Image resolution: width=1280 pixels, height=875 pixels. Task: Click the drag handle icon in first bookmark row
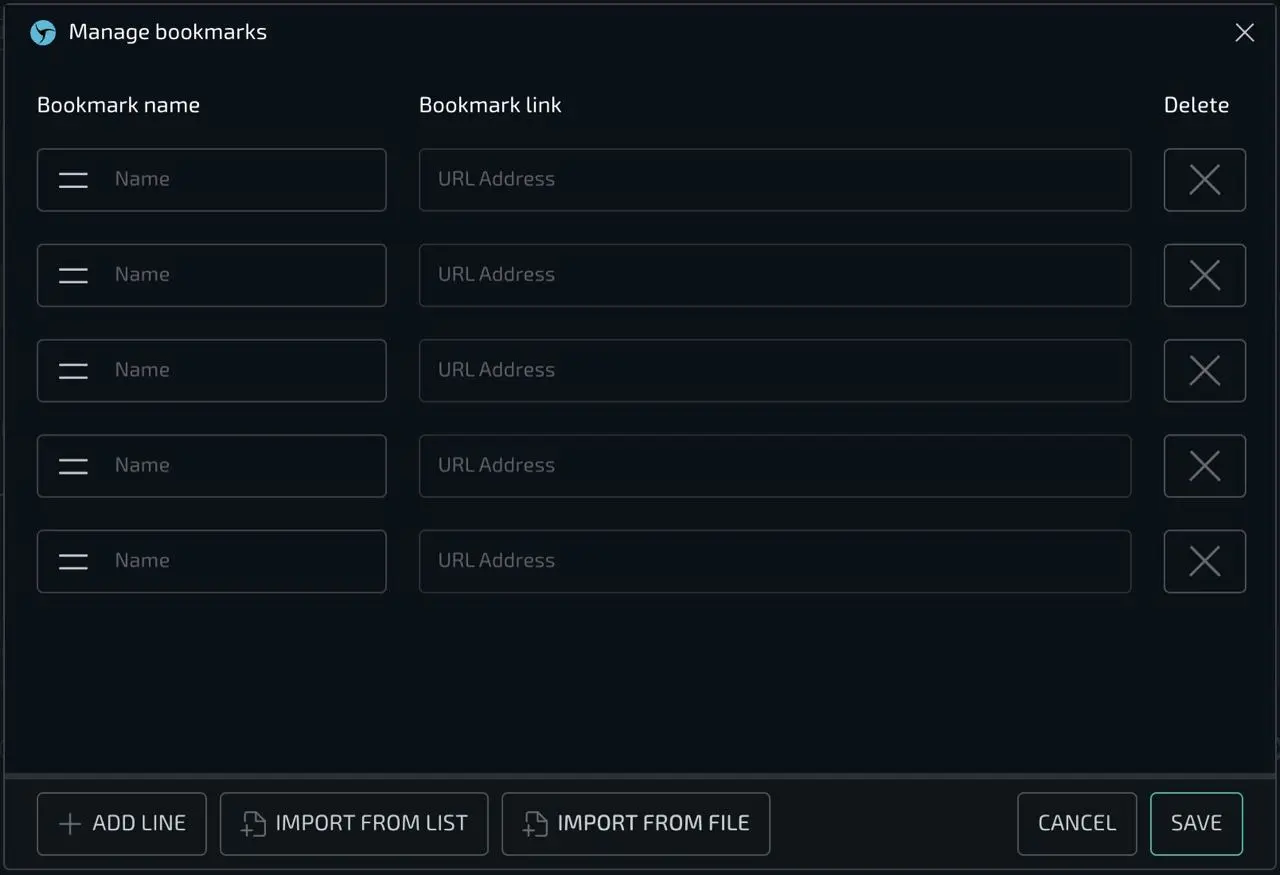pyautogui.click(x=73, y=180)
